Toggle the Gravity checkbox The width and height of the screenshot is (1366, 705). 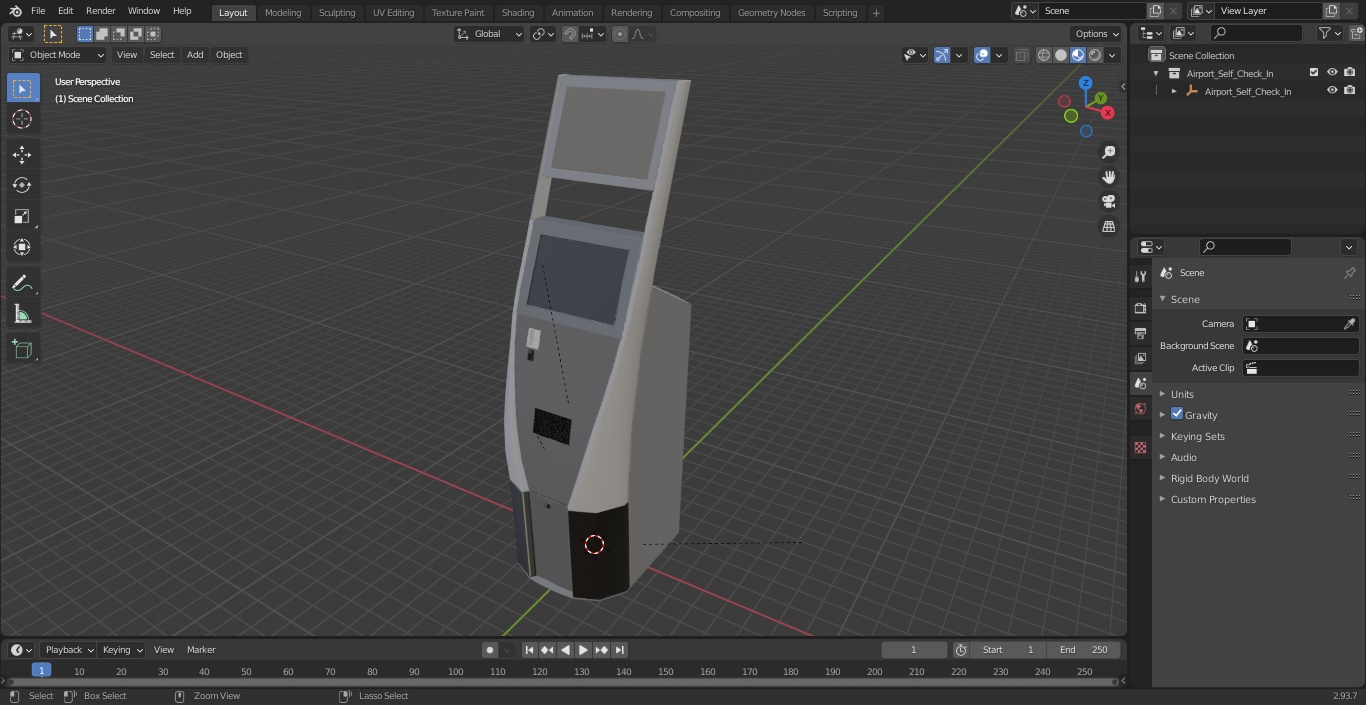[1177, 414]
